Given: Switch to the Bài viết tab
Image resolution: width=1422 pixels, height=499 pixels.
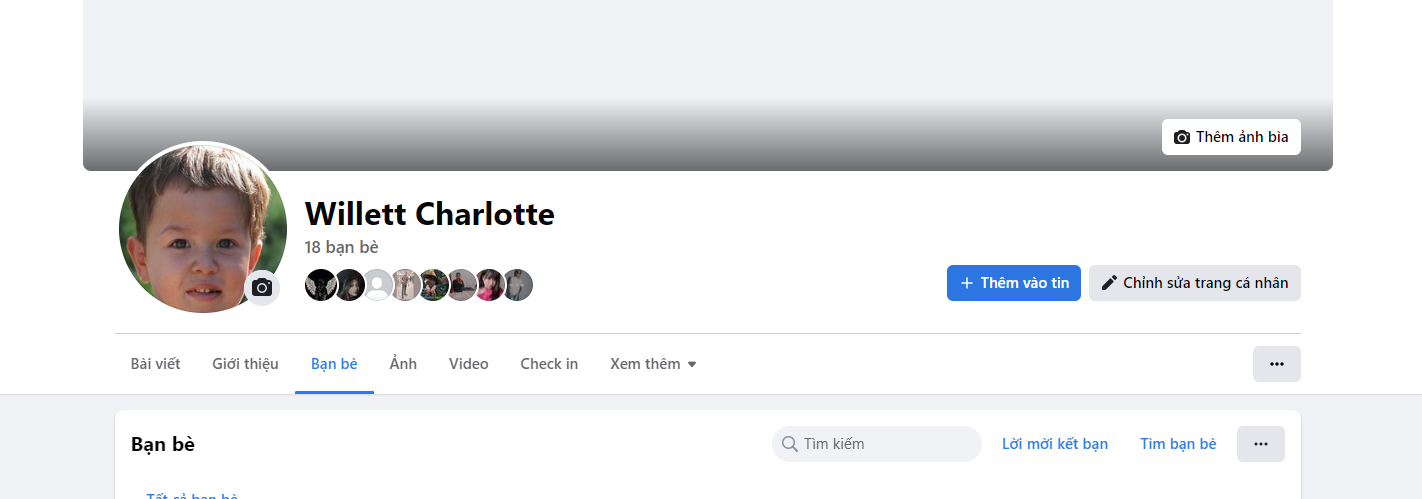Looking at the screenshot, I should [x=156, y=364].
